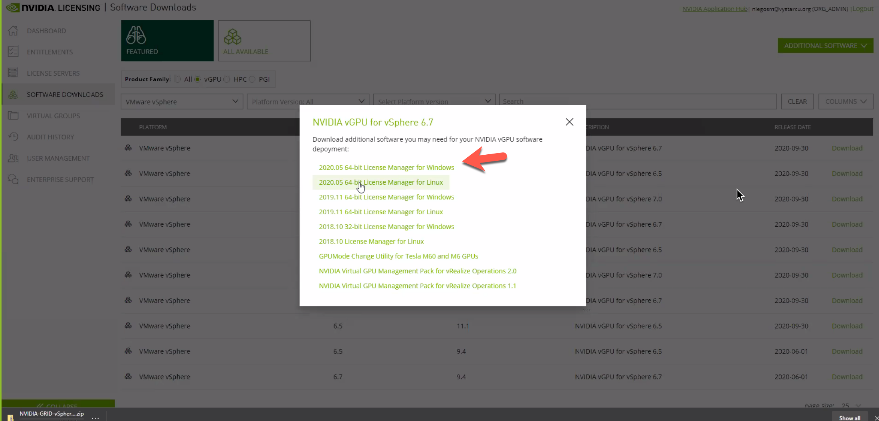Go to User Management in sidebar
879x421 pixels.
58,159
